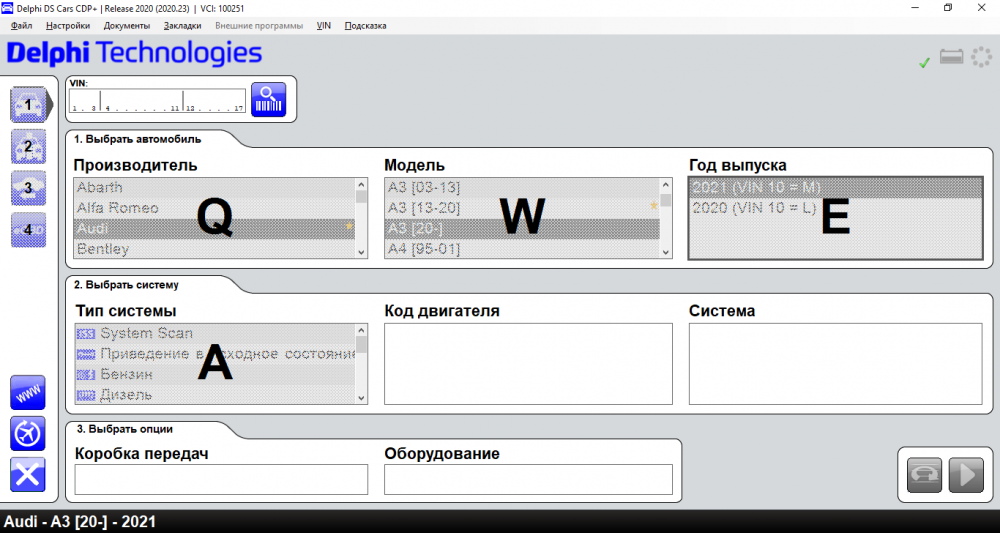The height and width of the screenshot is (533, 1000).
Task: Click the favorite star next to Audi
Action: click(x=349, y=226)
